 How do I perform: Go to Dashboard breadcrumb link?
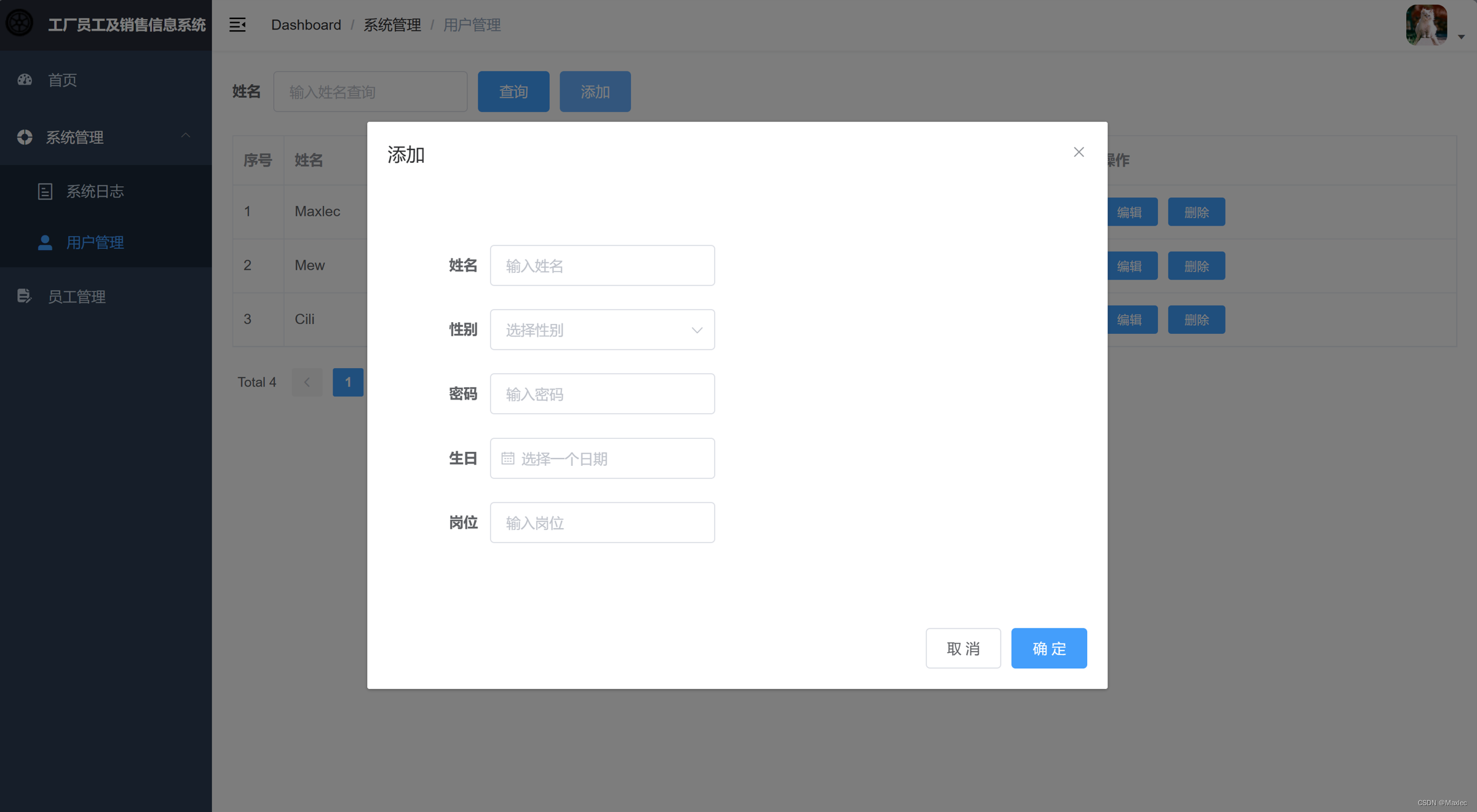(x=306, y=25)
